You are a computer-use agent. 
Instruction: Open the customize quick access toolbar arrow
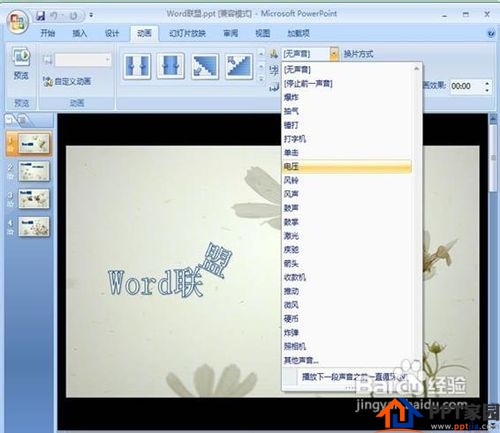[x=91, y=15]
